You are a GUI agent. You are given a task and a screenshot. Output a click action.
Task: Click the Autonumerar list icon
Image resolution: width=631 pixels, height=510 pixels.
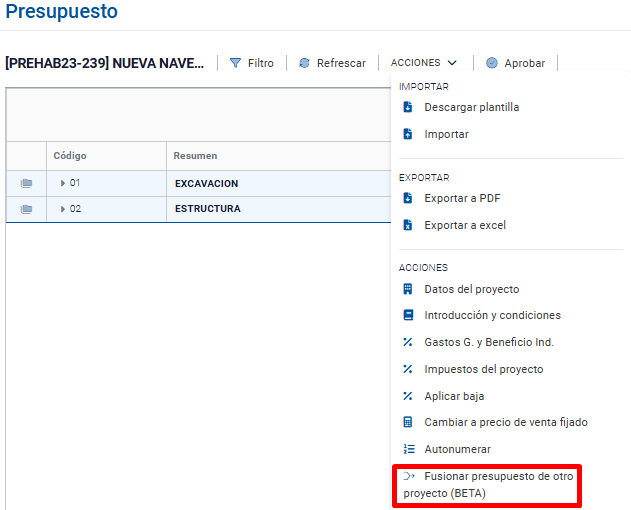coord(408,449)
